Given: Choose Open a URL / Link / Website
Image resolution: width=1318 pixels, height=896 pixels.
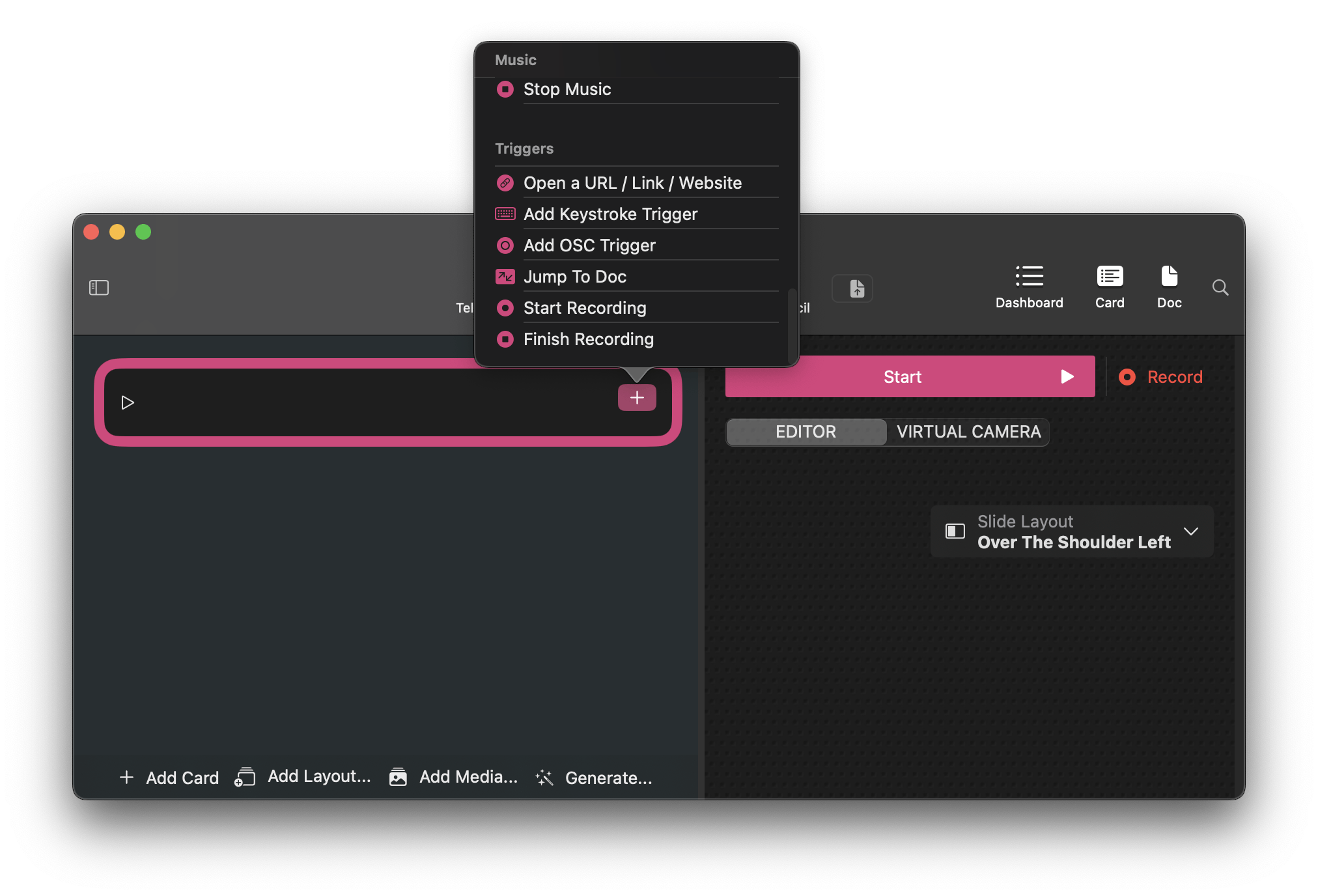Looking at the screenshot, I should coord(636,183).
